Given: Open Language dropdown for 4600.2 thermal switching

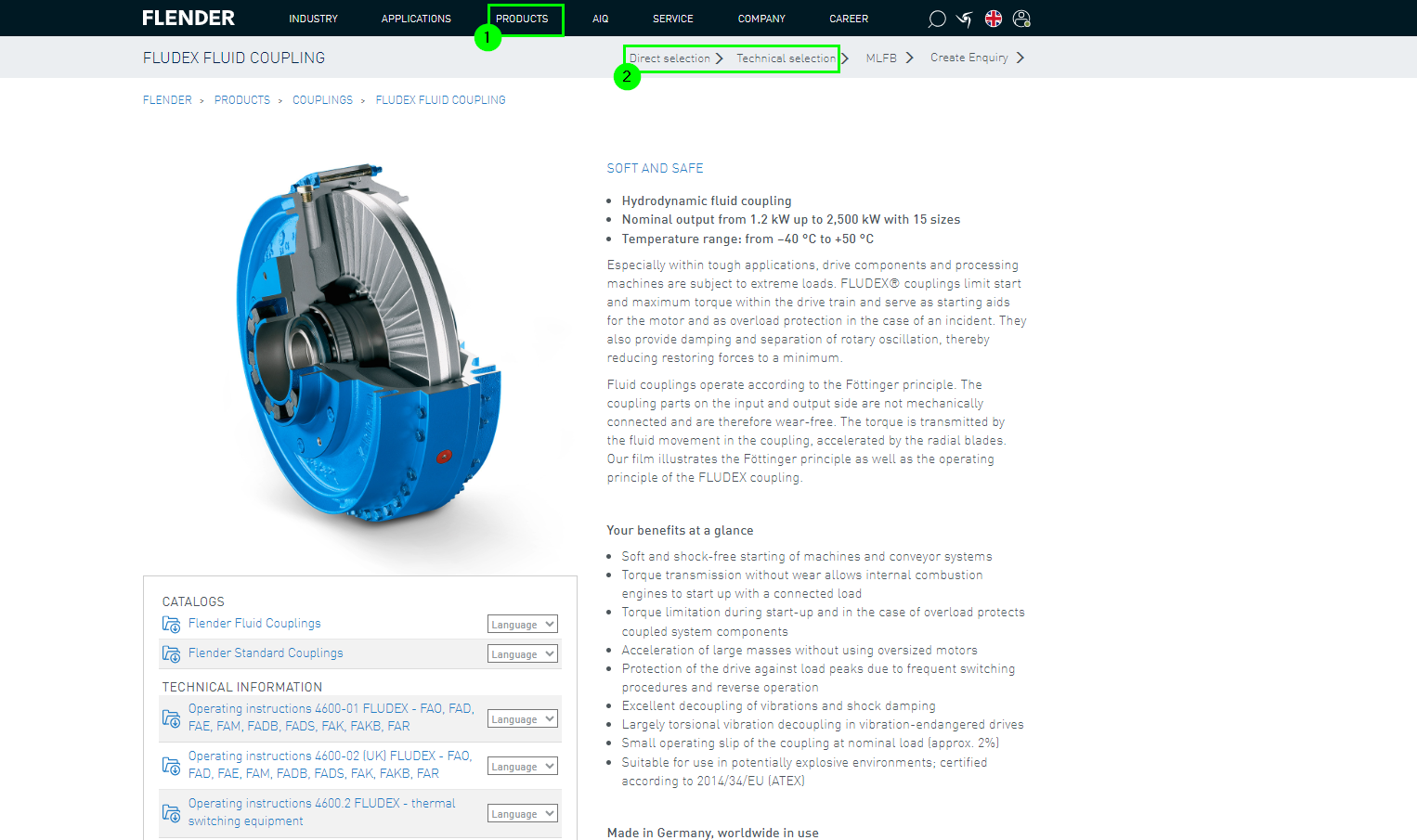Looking at the screenshot, I should 523,813.
